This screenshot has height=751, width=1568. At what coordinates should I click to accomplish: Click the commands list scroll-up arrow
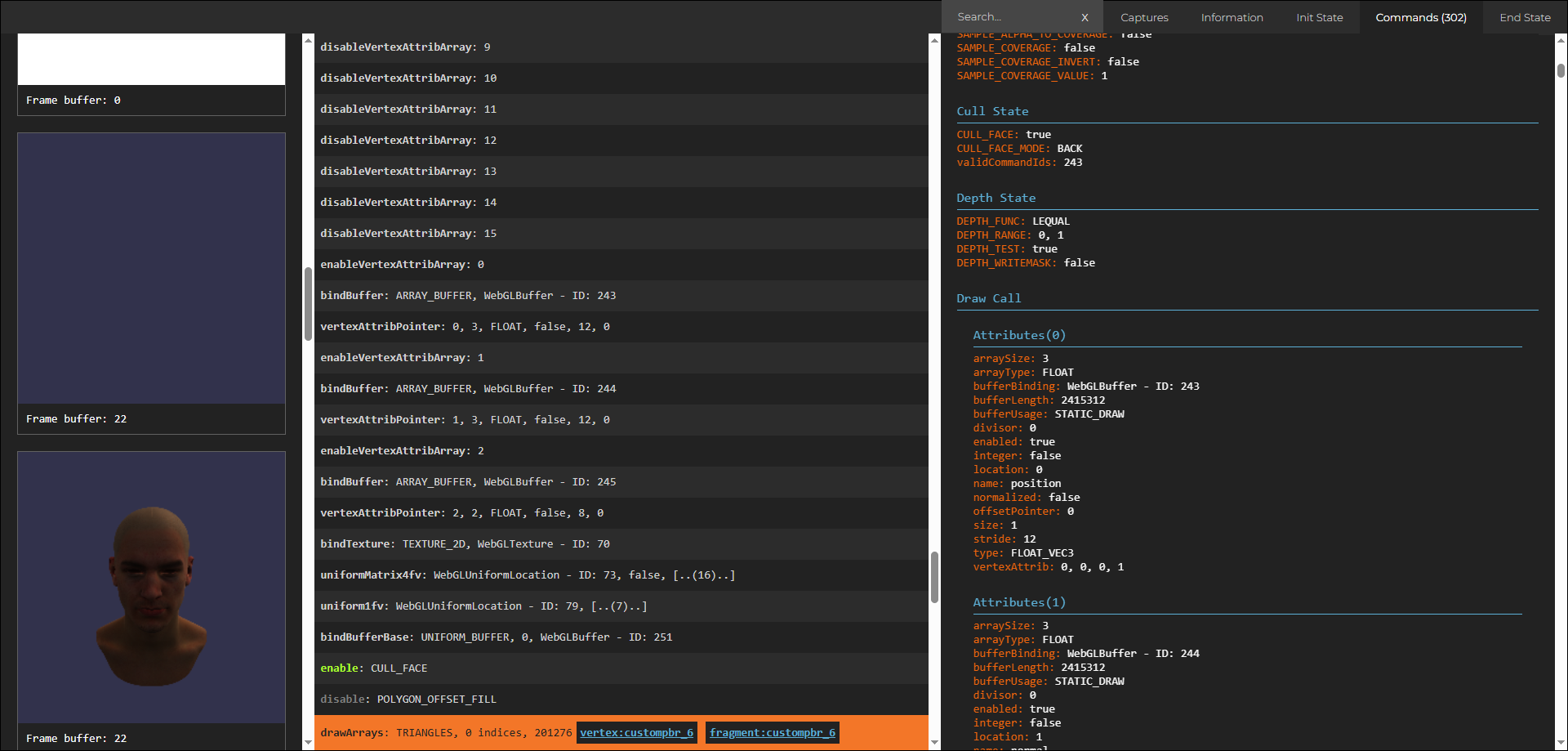pos(934,39)
